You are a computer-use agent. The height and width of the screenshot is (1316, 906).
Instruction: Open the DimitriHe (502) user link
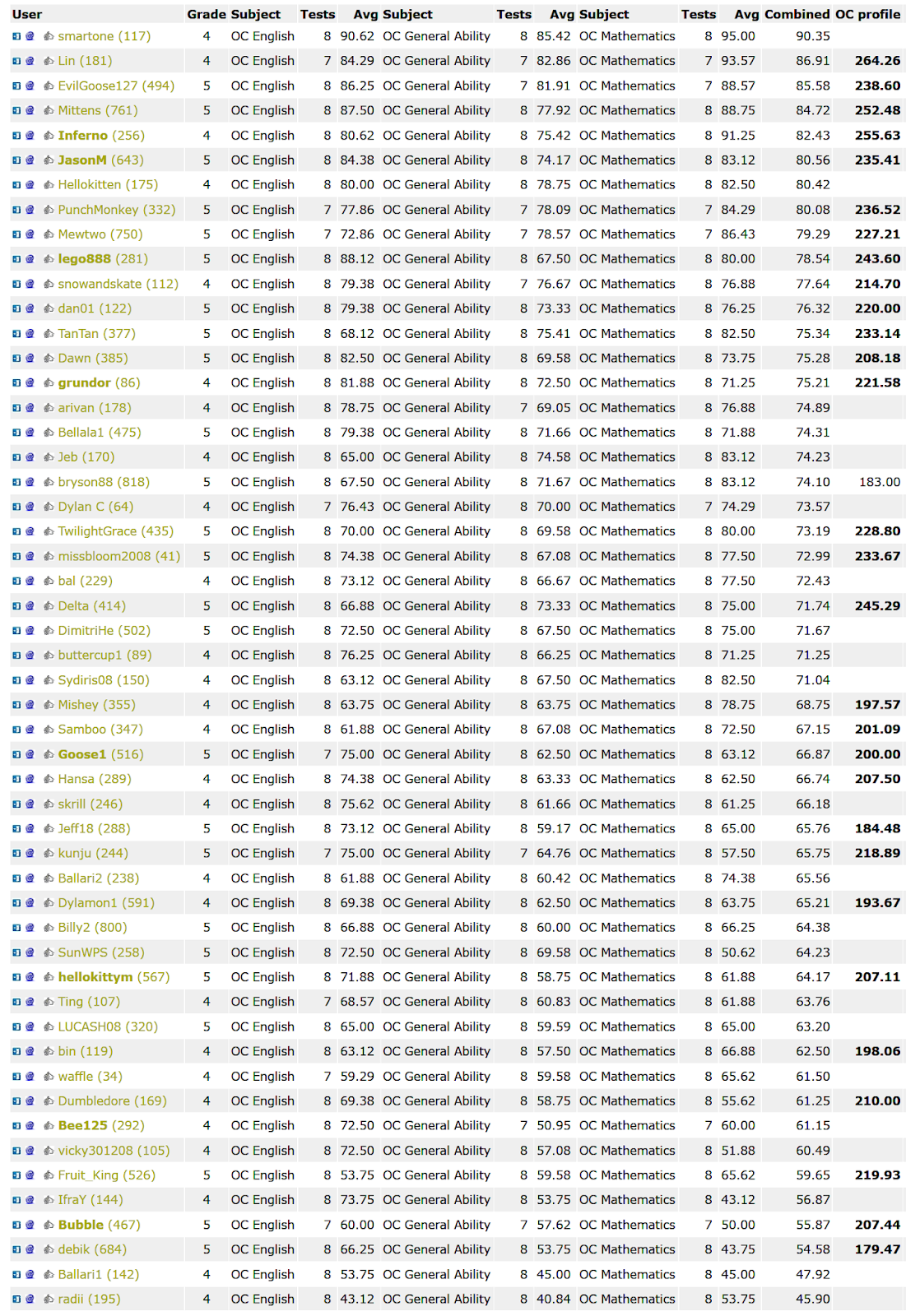pyautogui.click(x=105, y=631)
